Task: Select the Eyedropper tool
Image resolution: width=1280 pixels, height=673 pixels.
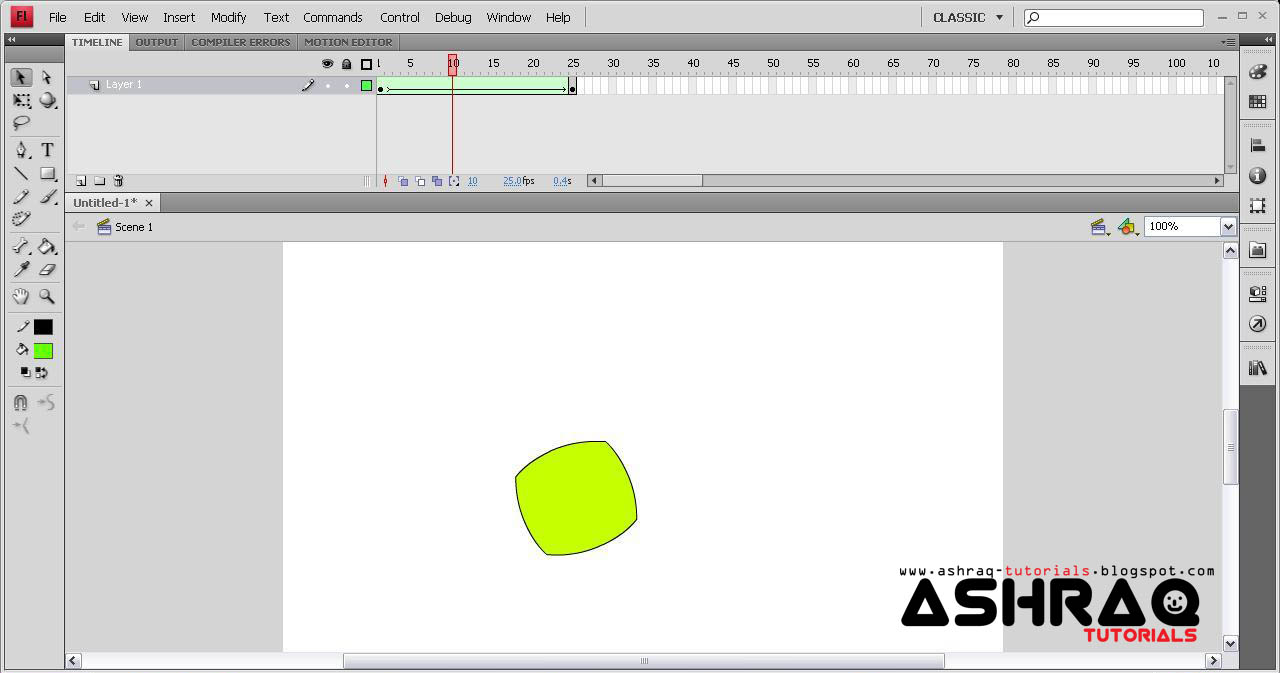Action: 21,269
